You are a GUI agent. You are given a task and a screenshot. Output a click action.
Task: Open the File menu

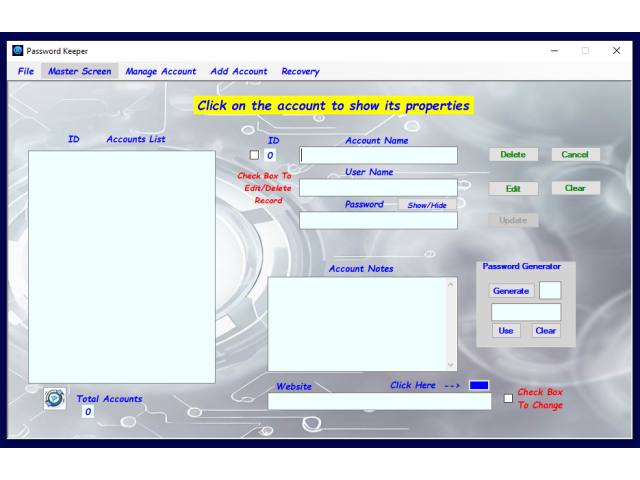point(26,71)
